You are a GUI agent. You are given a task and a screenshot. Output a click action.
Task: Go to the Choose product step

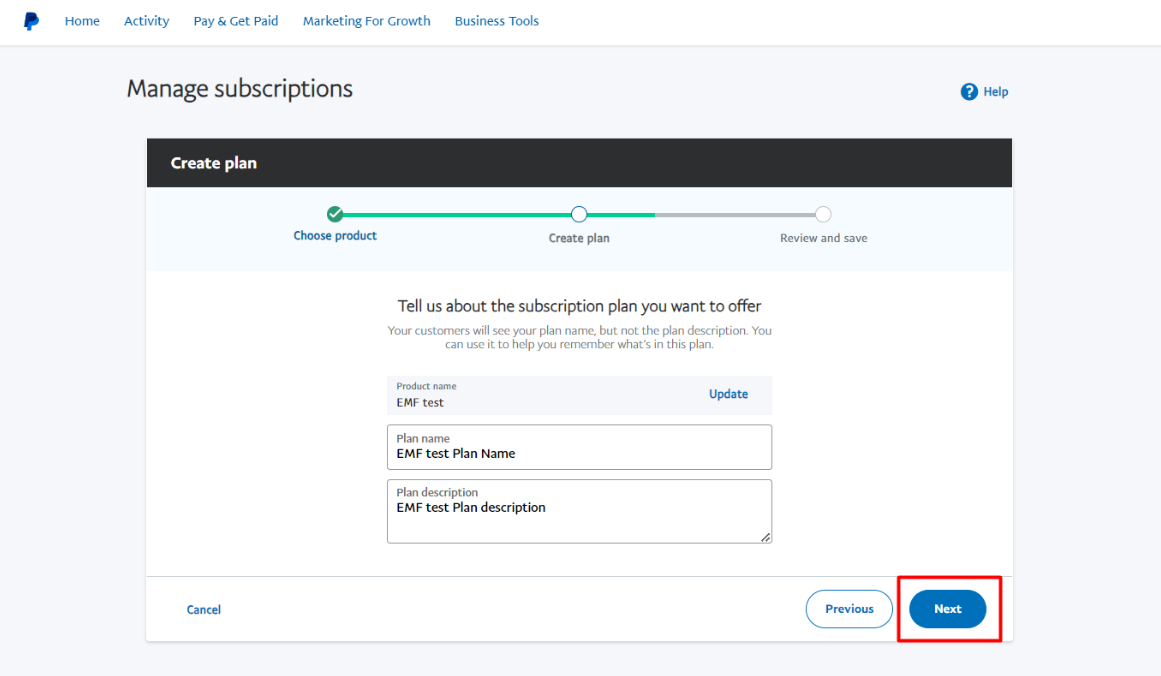coord(335,235)
